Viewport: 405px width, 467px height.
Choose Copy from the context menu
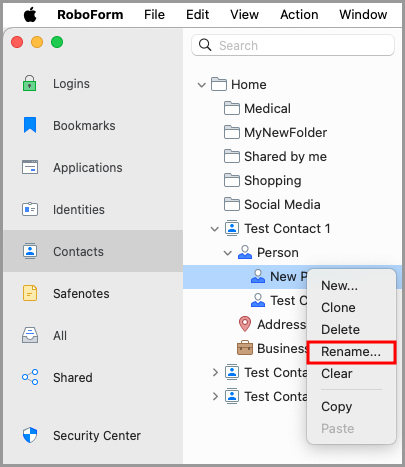click(x=351, y=406)
